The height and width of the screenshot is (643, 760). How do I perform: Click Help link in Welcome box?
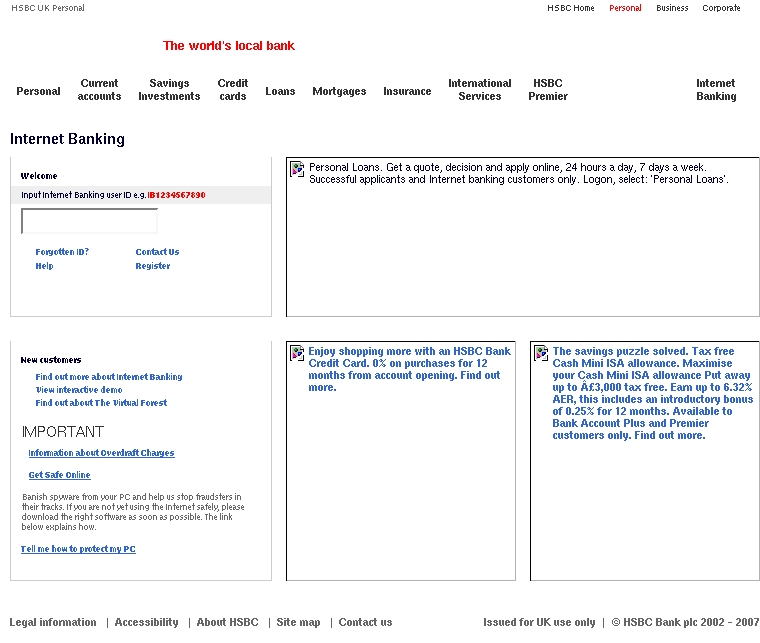[x=44, y=266]
